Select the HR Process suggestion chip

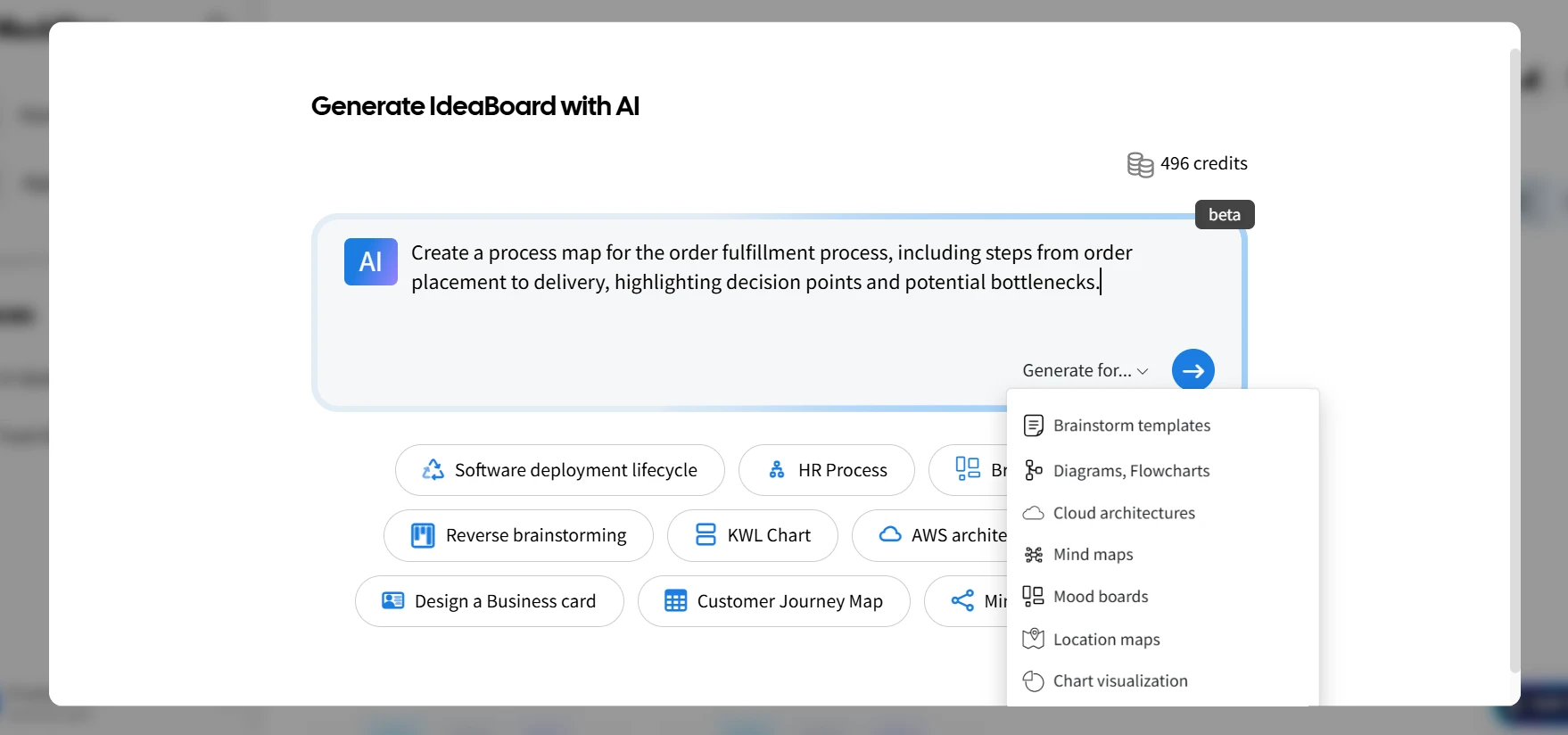[826, 470]
